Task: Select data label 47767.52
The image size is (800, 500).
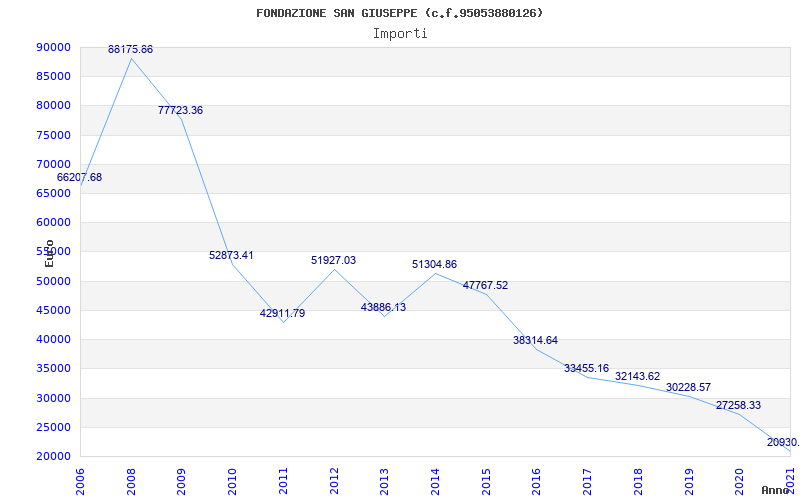Action: [485, 285]
